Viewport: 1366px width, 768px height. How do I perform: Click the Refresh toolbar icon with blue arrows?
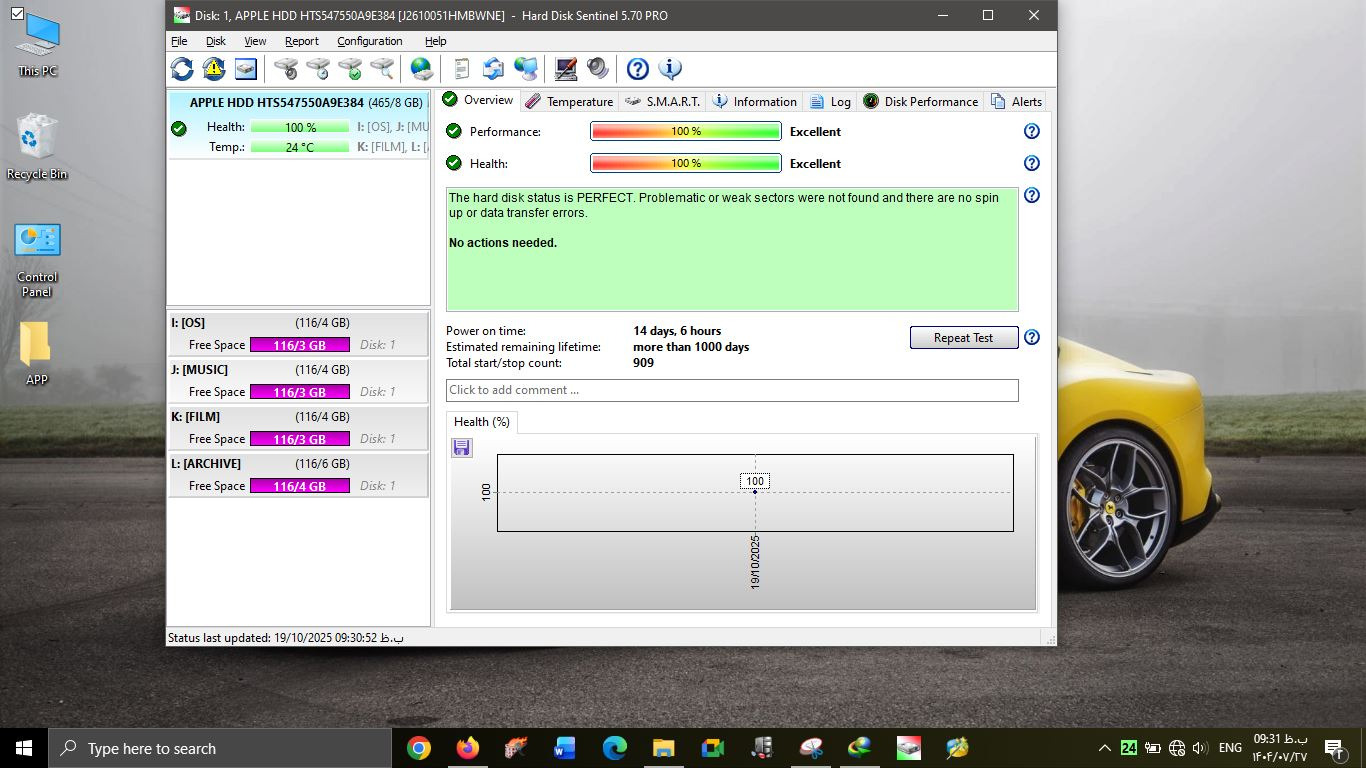pyautogui.click(x=182, y=69)
